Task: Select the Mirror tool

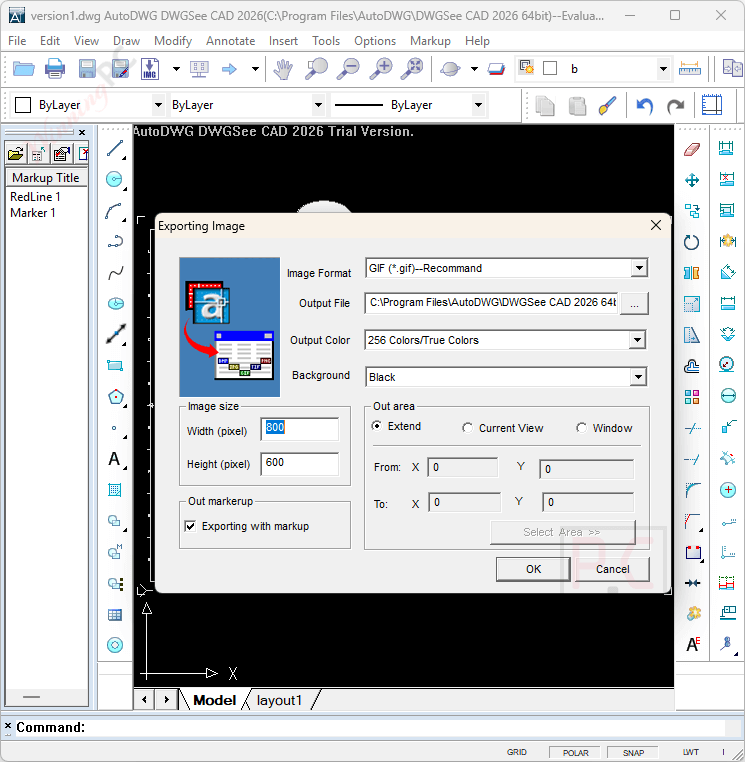Action: [692, 273]
